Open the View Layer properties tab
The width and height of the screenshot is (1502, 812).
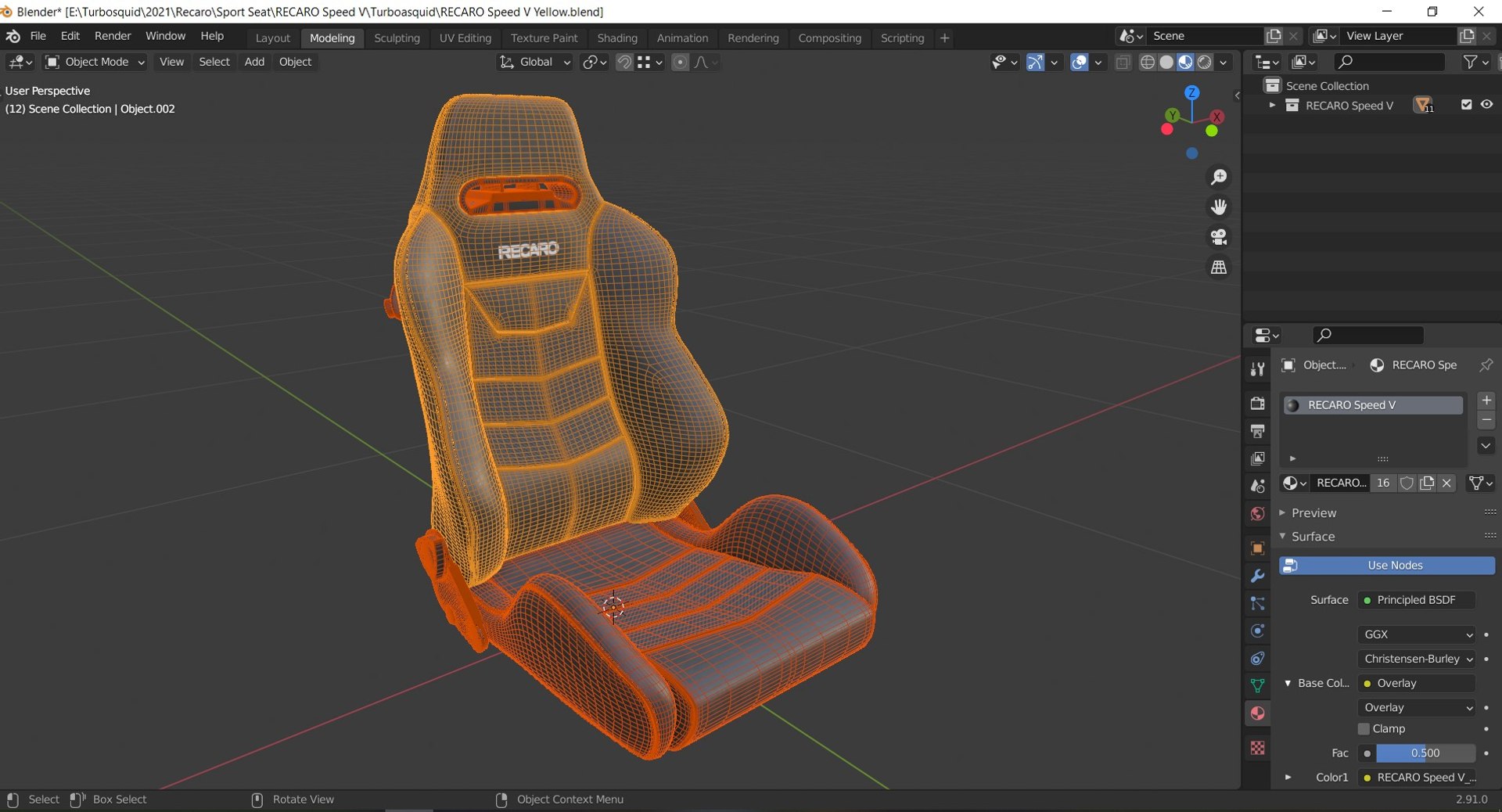[x=1257, y=458]
